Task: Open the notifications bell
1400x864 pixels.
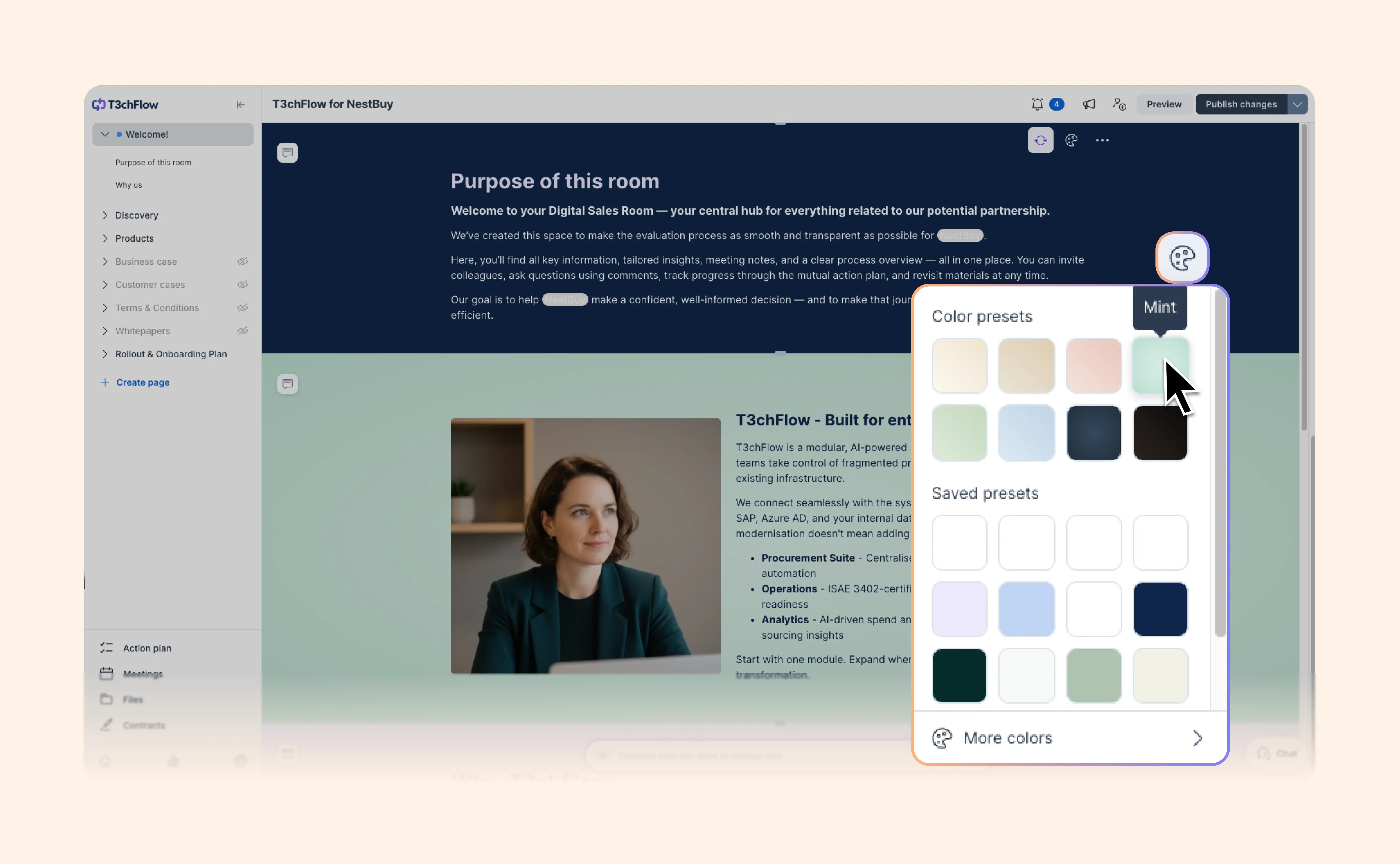Action: (1037, 104)
